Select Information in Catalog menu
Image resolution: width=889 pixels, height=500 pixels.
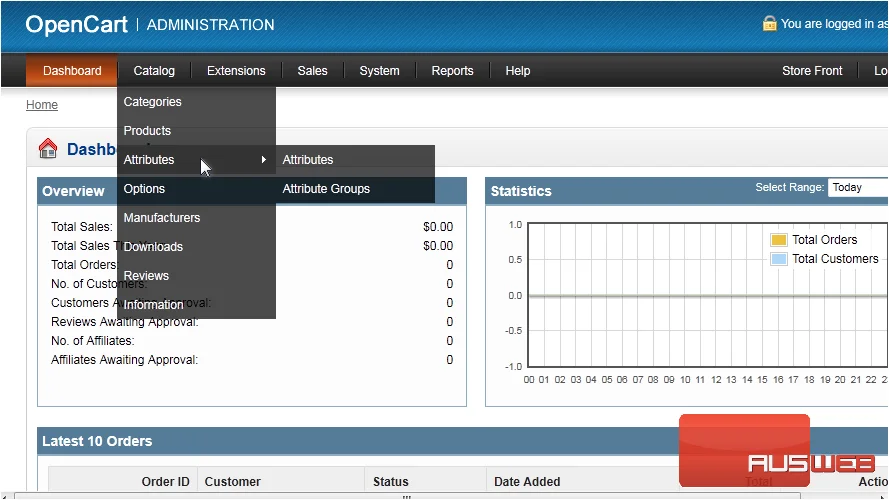196,304
